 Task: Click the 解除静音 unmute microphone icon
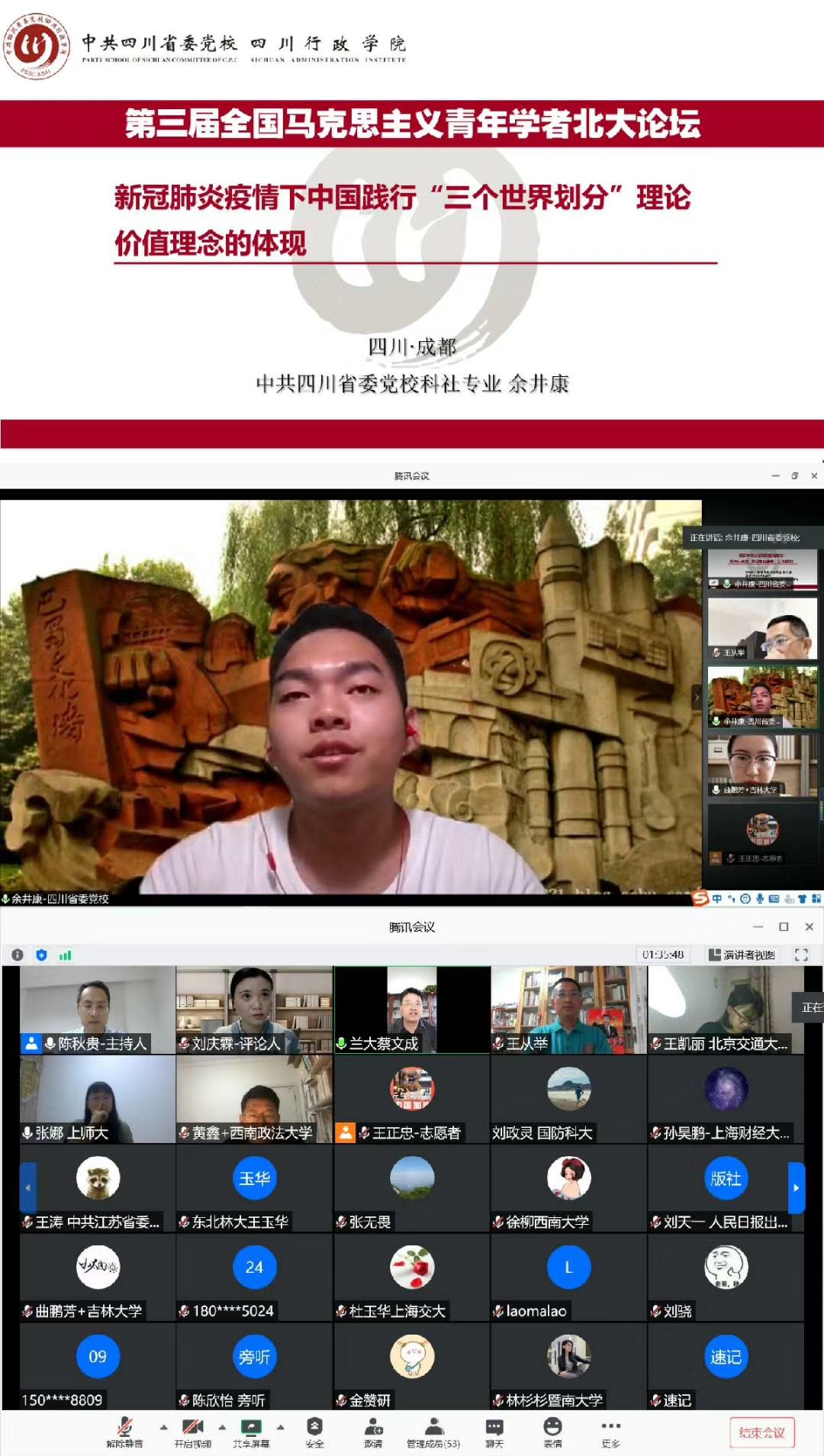click(124, 1428)
